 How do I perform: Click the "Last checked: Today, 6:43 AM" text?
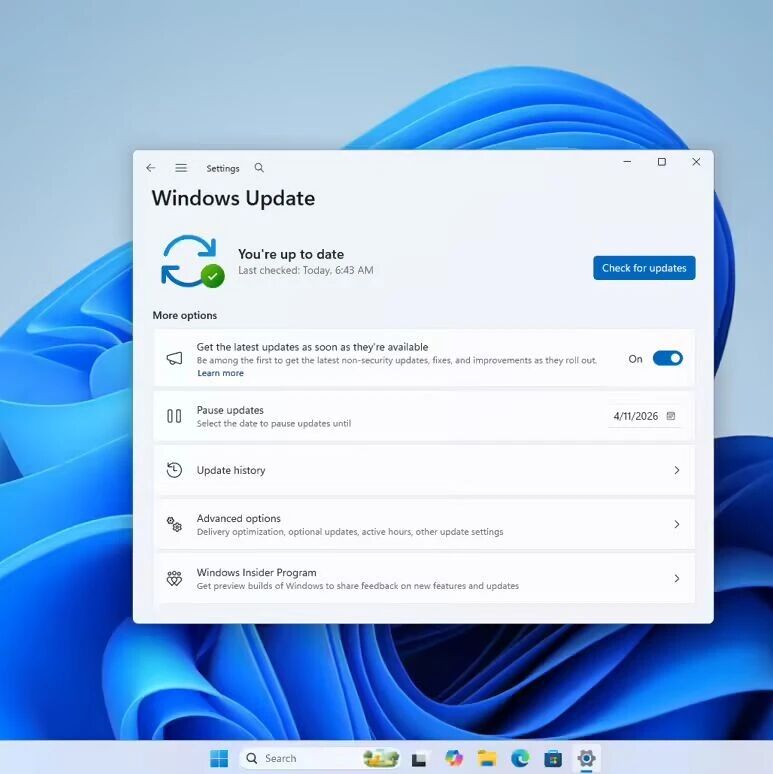coord(306,271)
